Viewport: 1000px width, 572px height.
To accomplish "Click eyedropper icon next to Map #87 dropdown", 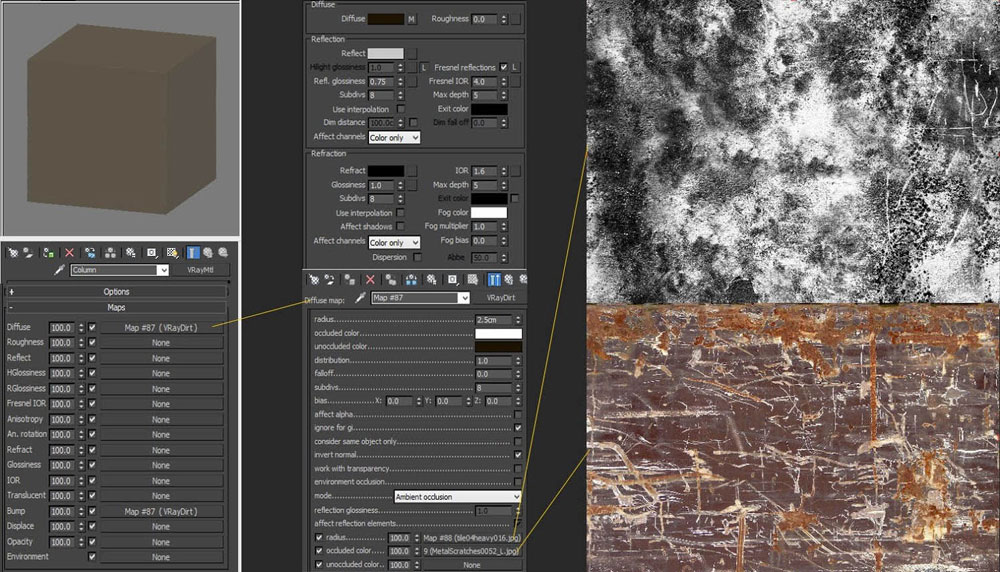I will [360, 298].
